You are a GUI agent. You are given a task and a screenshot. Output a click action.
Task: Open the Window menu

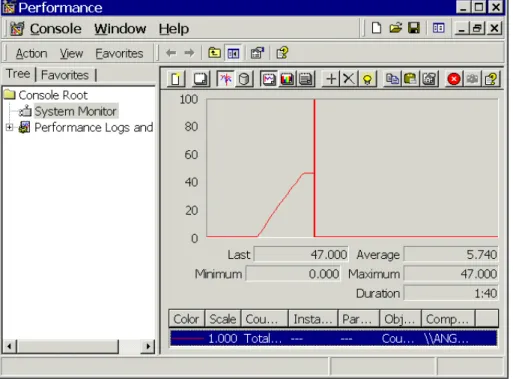[120, 29]
